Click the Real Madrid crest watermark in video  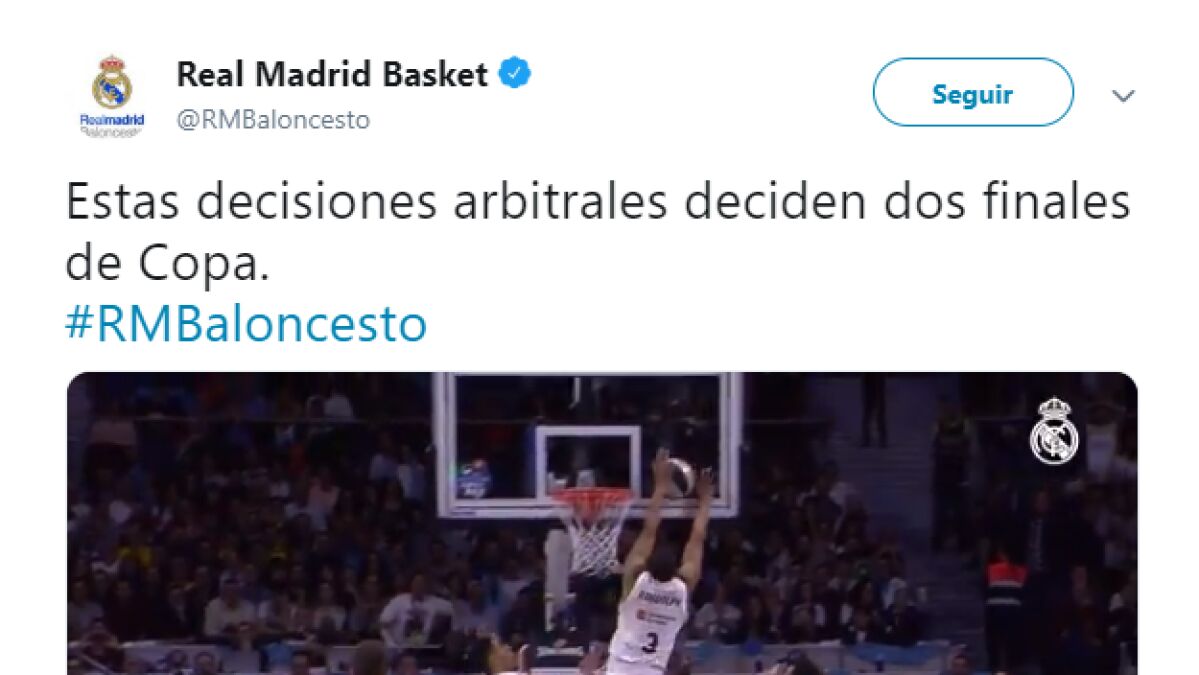(1054, 431)
